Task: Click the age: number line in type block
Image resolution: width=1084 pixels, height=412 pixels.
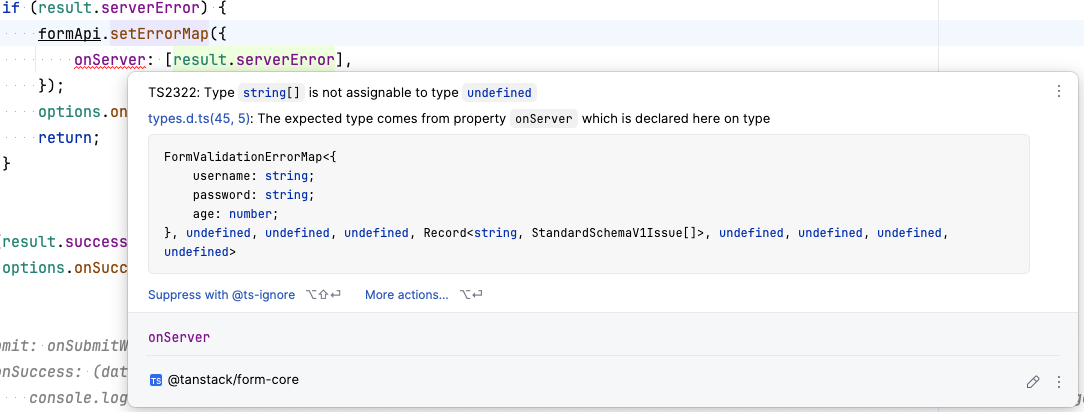Action: click(x=235, y=214)
